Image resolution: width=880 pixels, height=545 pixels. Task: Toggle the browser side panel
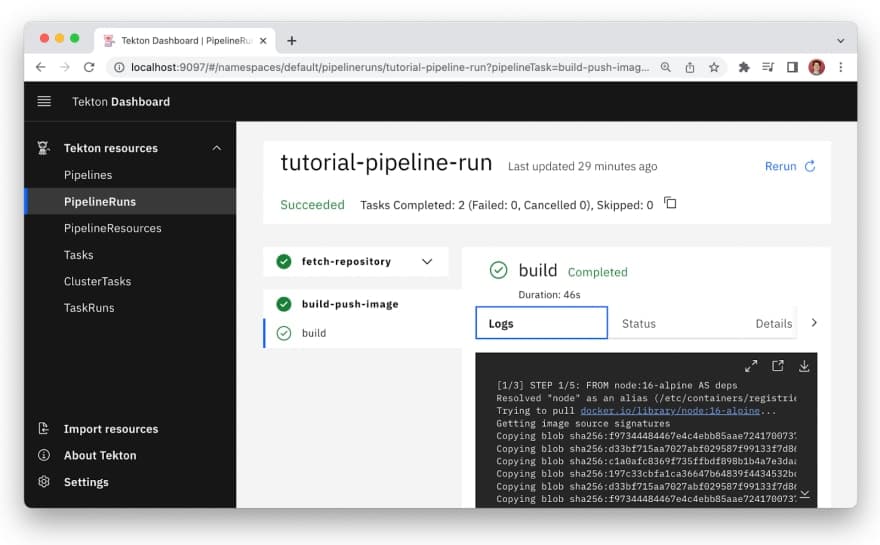pyautogui.click(x=792, y=67)
